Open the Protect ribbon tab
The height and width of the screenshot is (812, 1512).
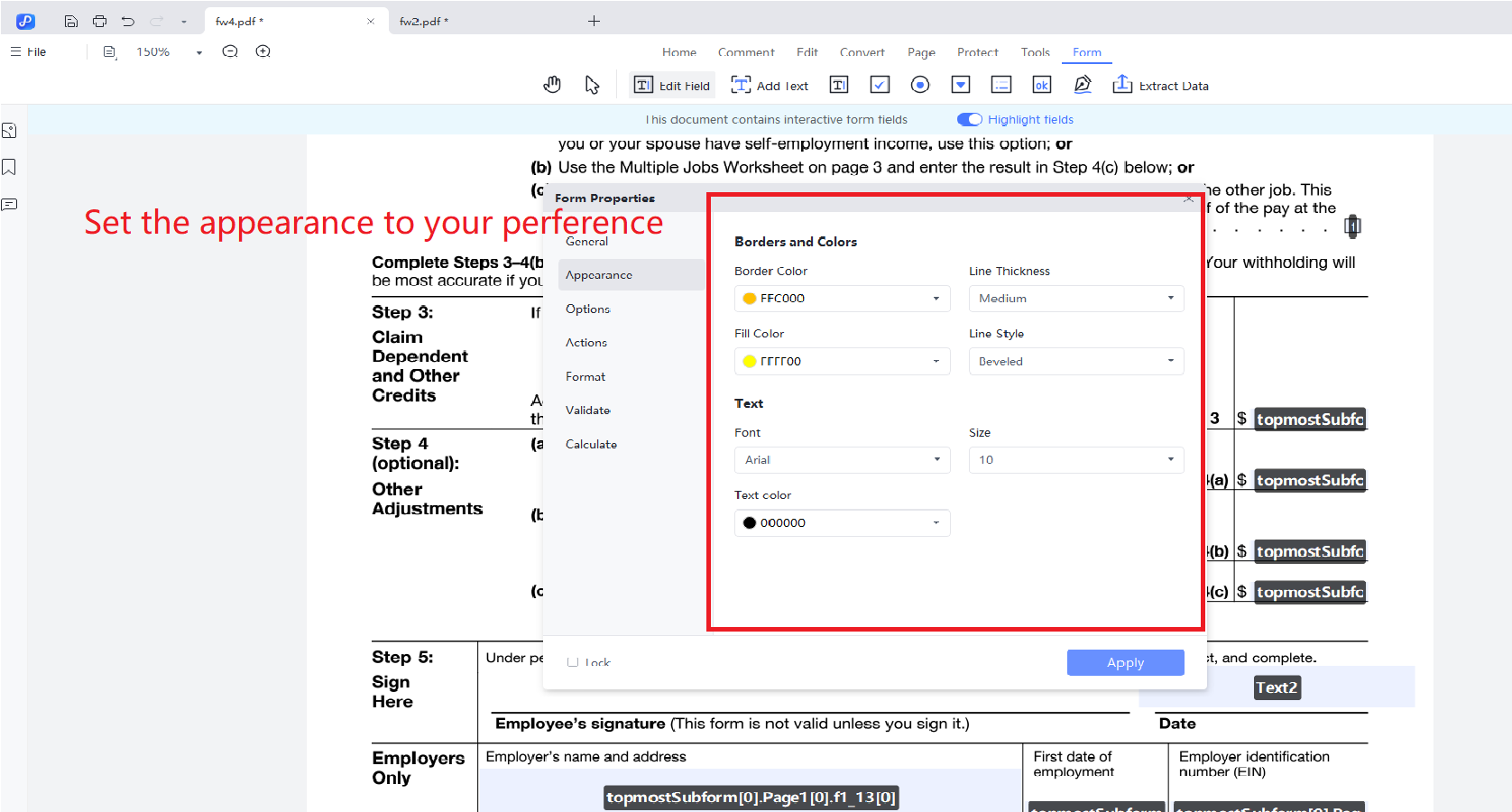[977, 52]
